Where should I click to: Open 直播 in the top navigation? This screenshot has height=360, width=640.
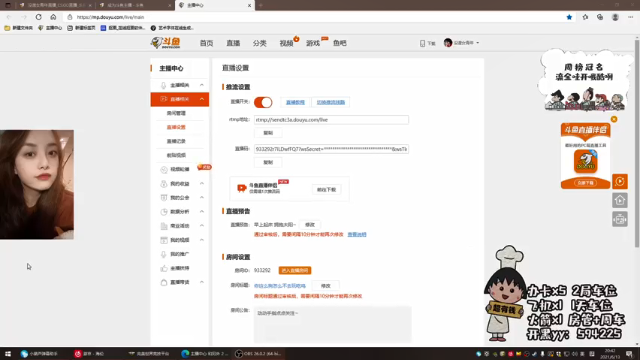pyautogui.click(x=233, y=43)
